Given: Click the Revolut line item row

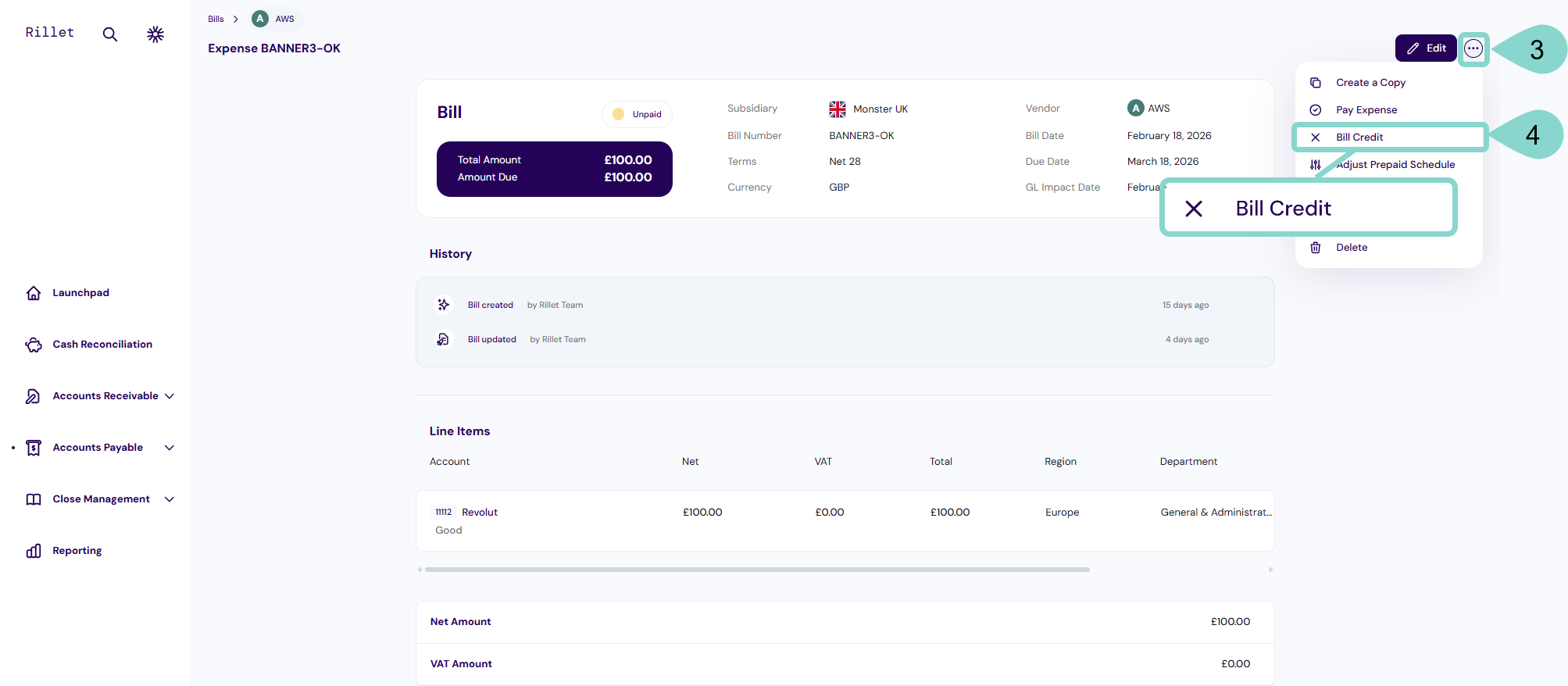Looking at the screenshot, I should click(x=844, y=520).
